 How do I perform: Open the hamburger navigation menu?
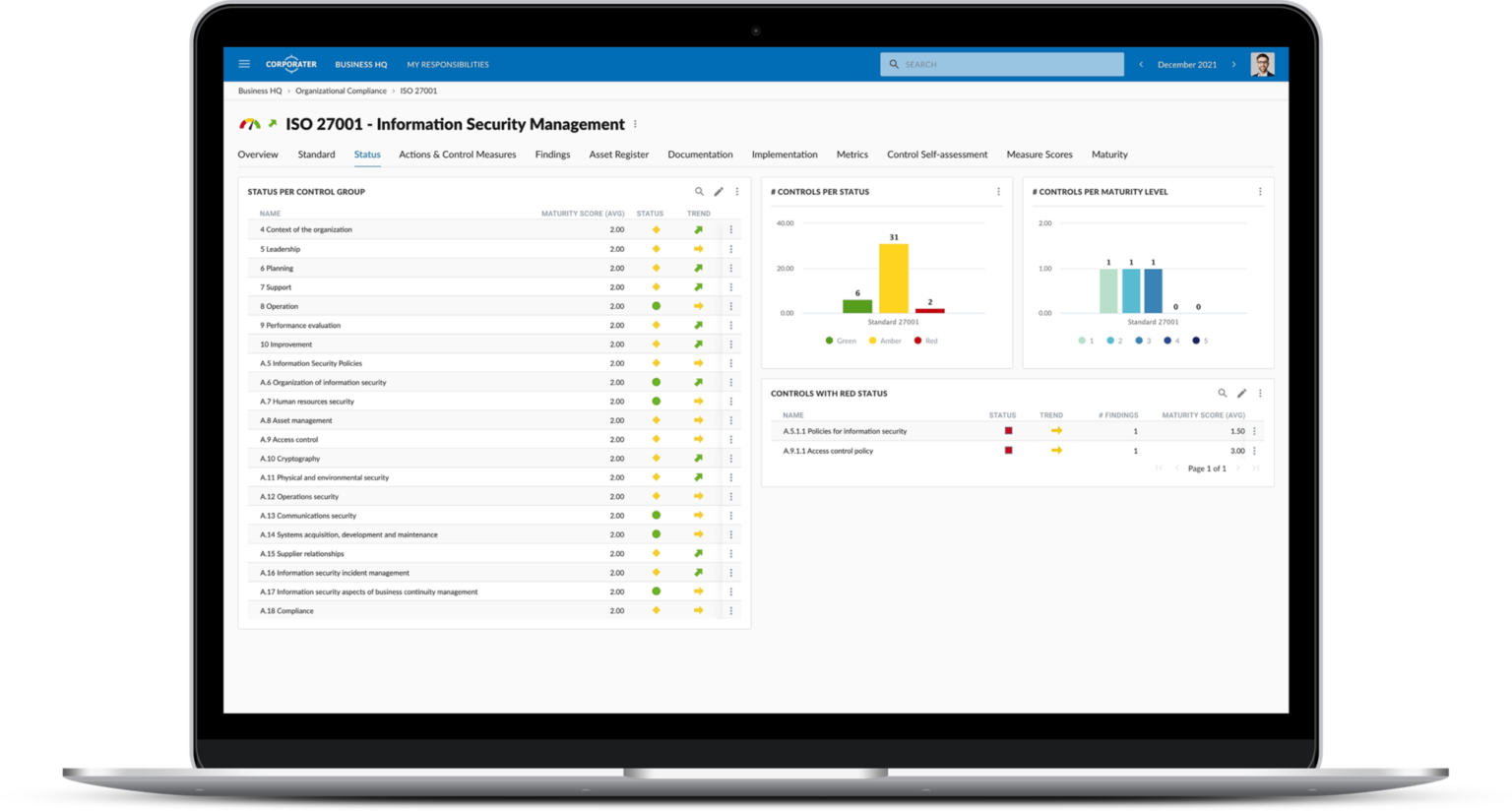(244, 63)
